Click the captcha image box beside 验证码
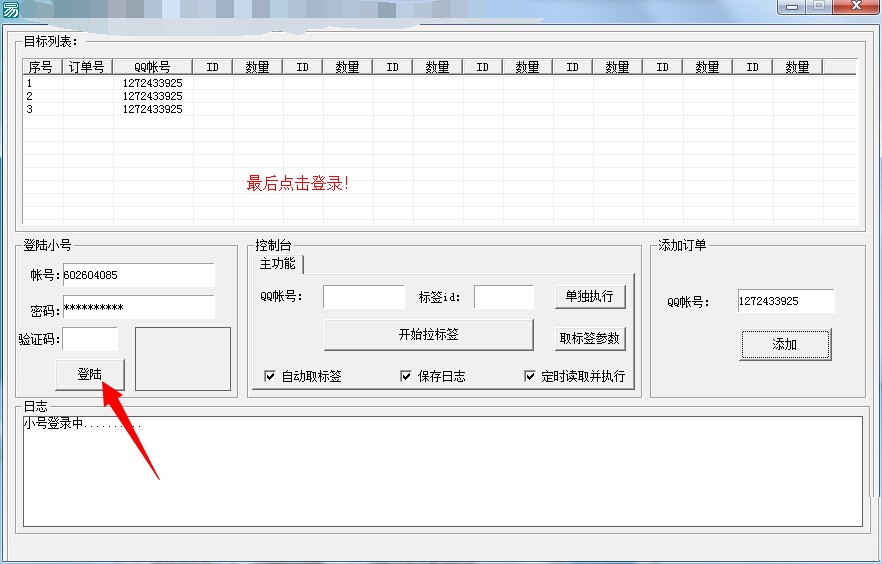Viewport: 882px width, 564px height. (183, 359)
